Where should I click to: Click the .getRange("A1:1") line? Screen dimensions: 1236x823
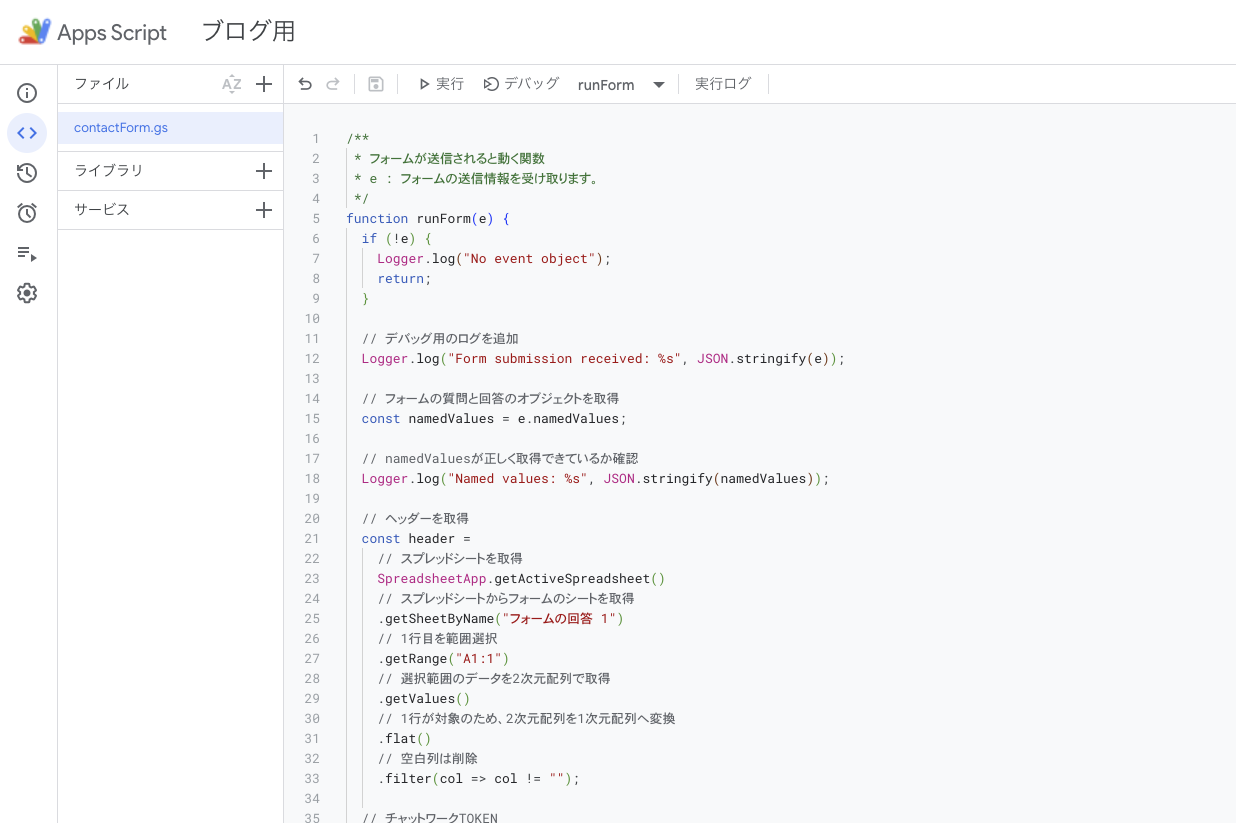click(x=444, y=659)
